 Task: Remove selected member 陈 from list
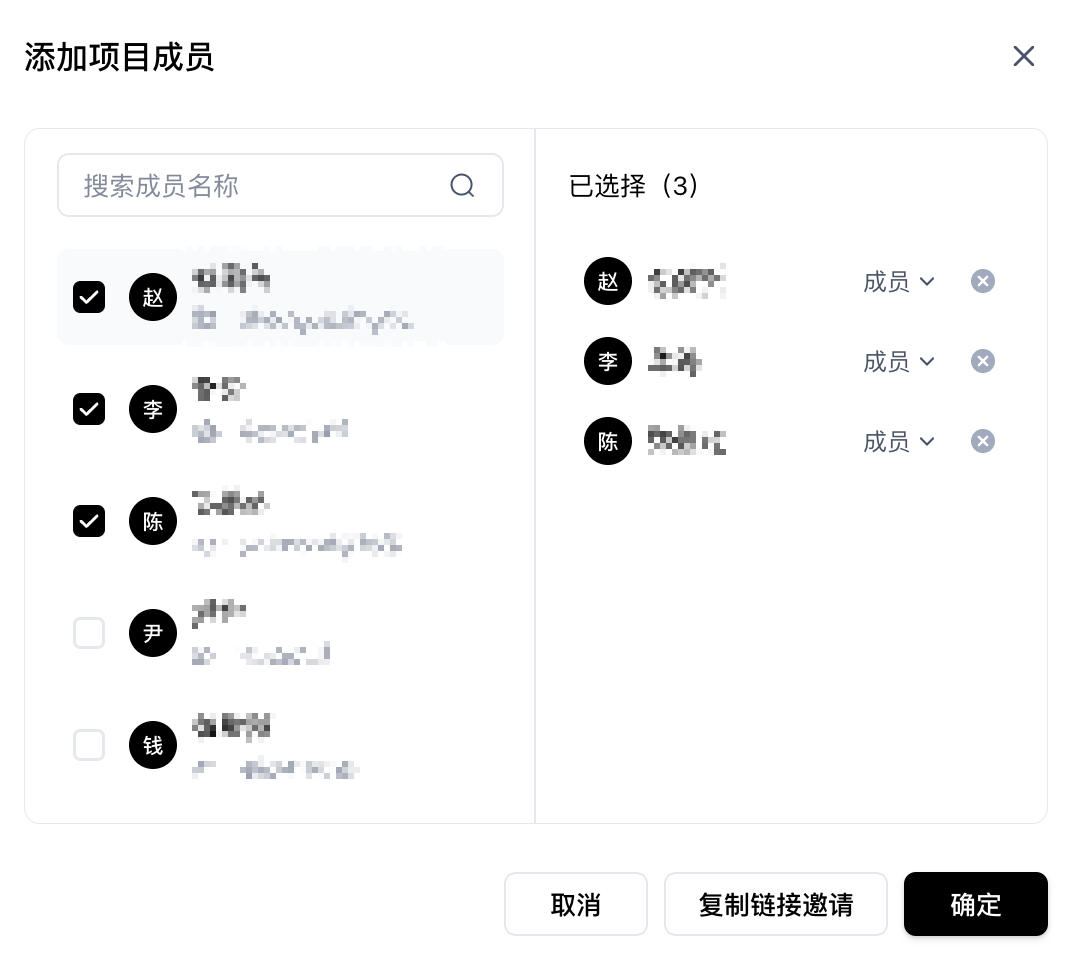coord(983,442)
